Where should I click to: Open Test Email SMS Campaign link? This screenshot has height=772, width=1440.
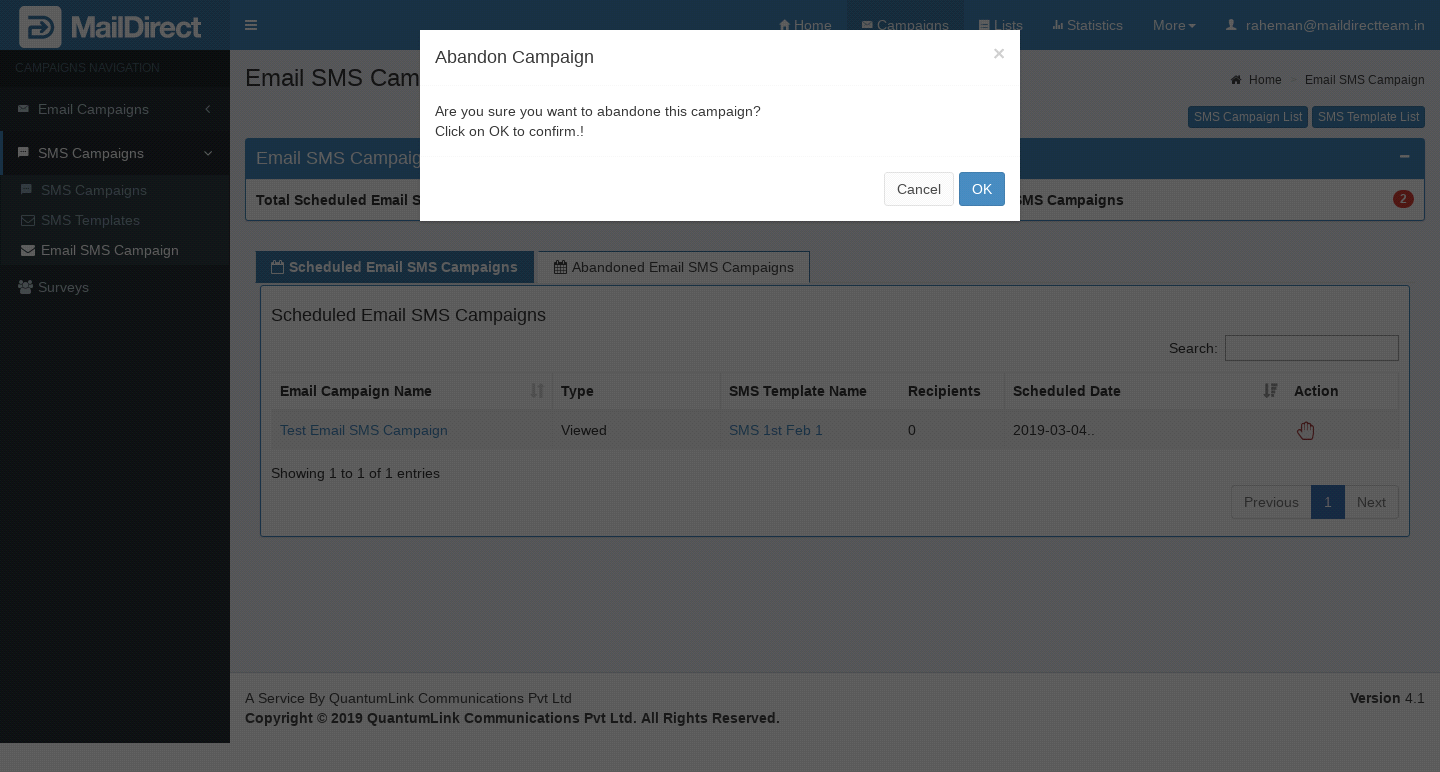[x=364, y=430]
